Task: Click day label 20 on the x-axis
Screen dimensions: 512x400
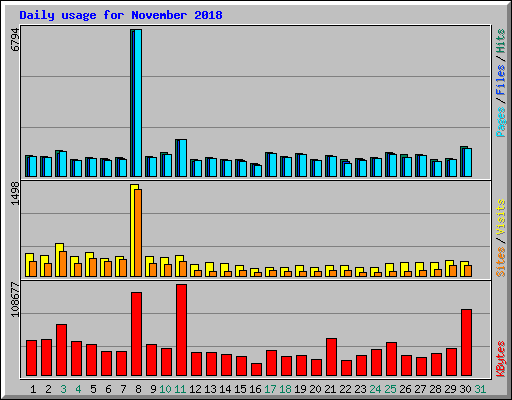Action: [x=315, y=389]
